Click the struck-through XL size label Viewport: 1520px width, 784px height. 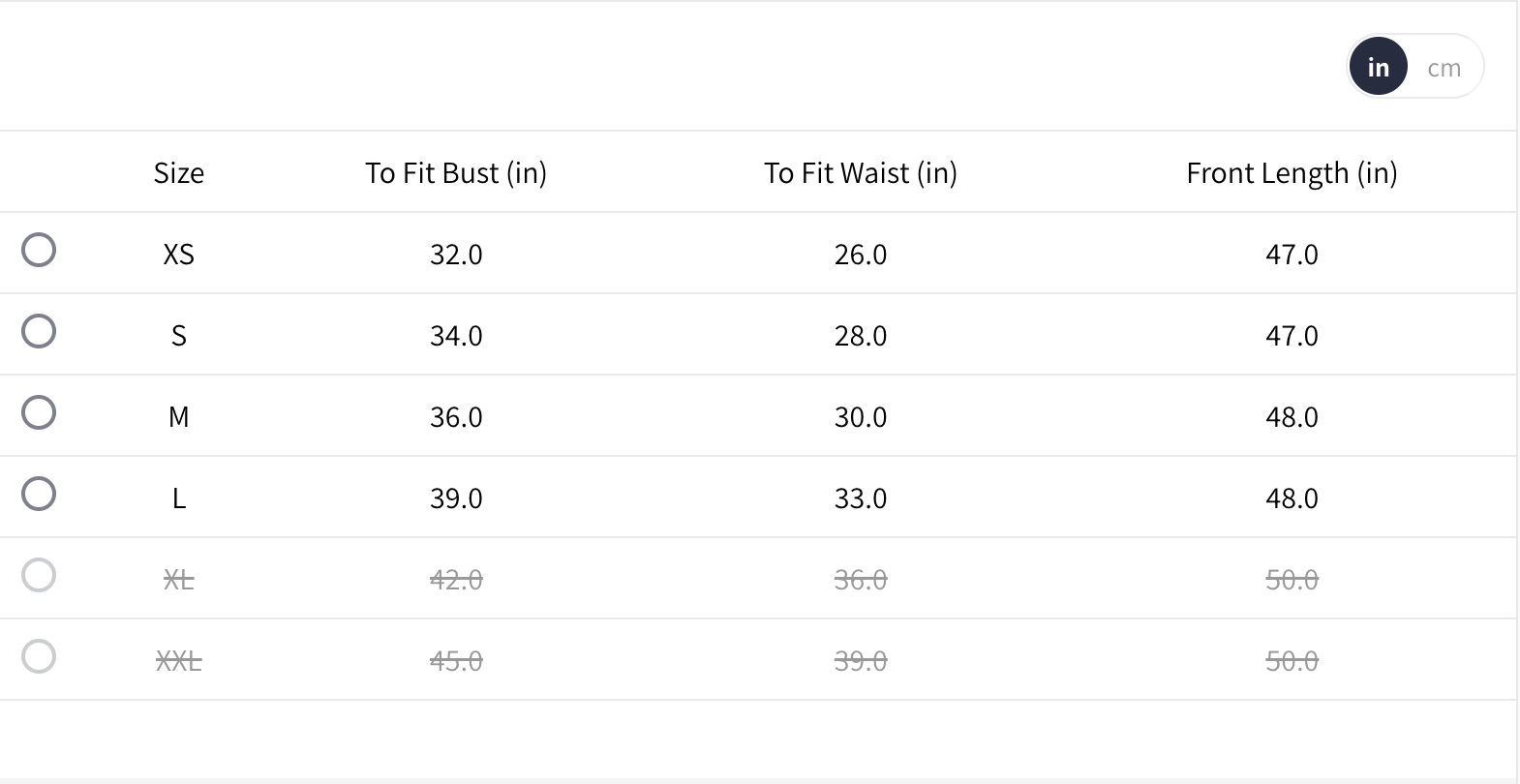(179, 579)
